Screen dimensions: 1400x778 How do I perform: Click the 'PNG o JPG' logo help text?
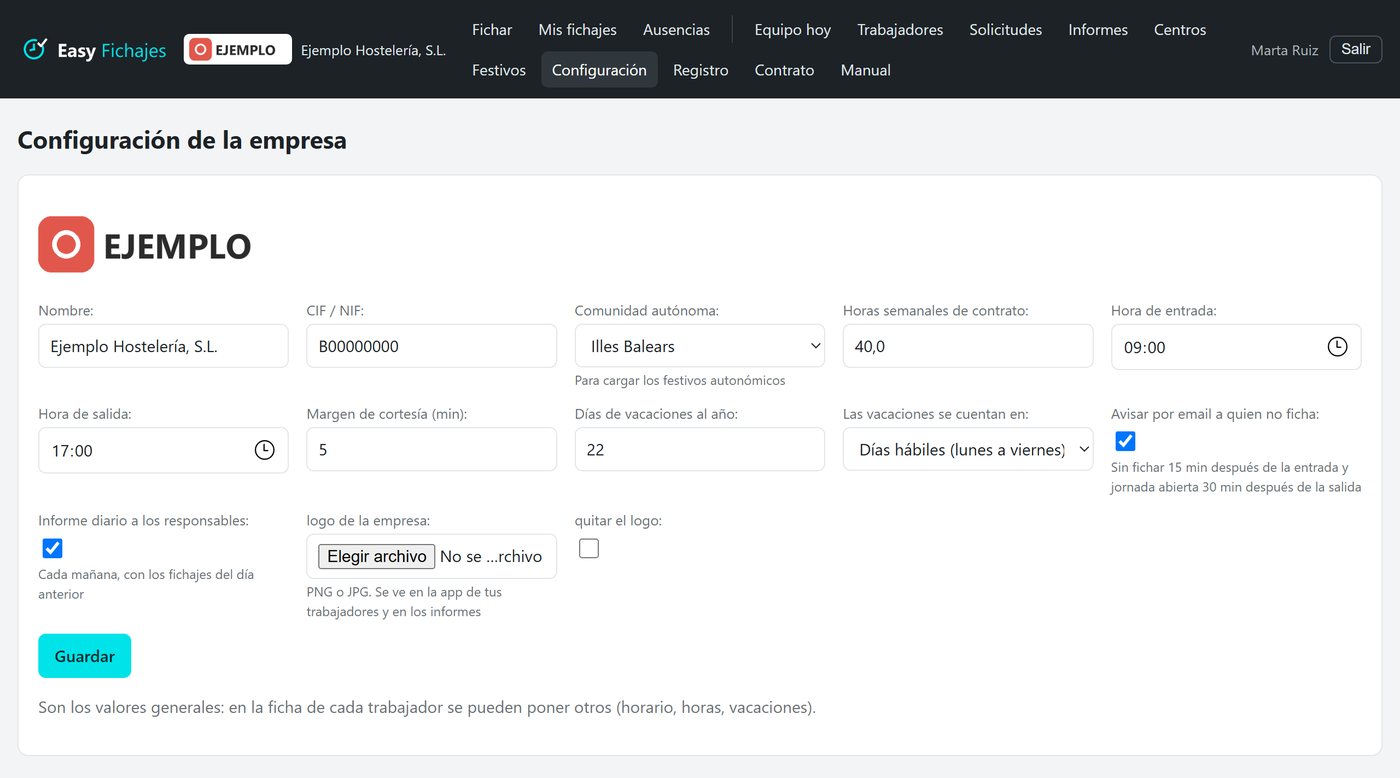click(404, 601)
